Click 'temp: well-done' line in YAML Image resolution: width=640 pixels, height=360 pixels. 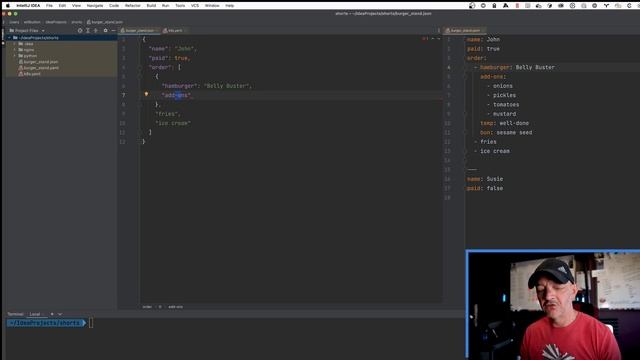click(x=504, y=123)
